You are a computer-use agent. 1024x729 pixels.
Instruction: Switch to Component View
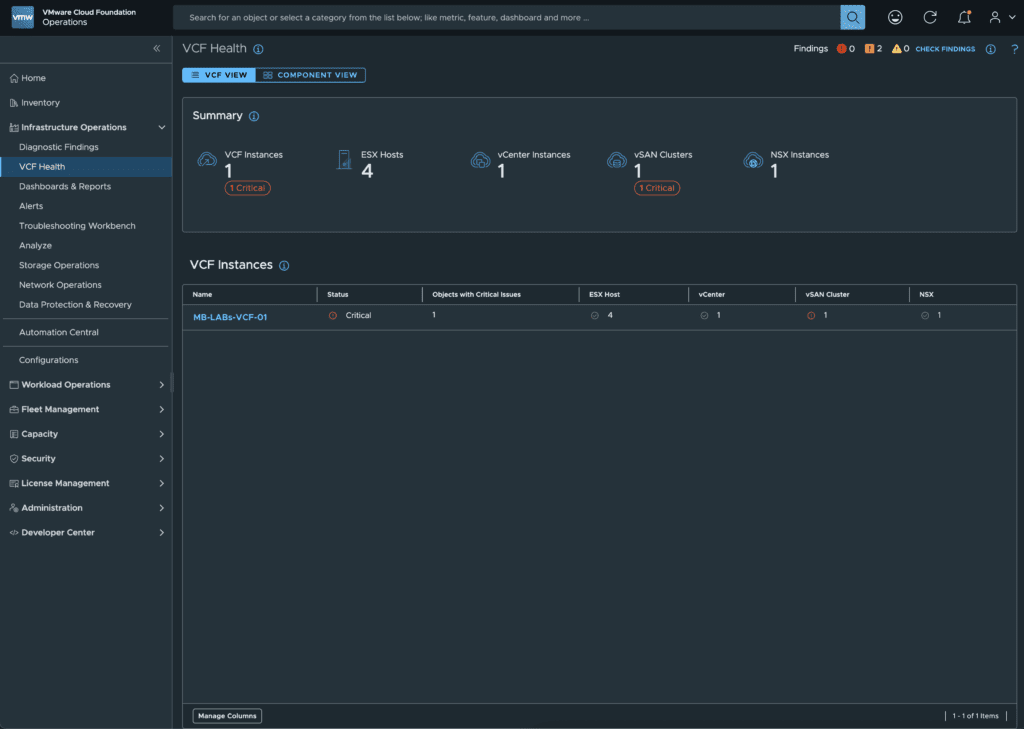pyautogui.click(x=311, y=75)
